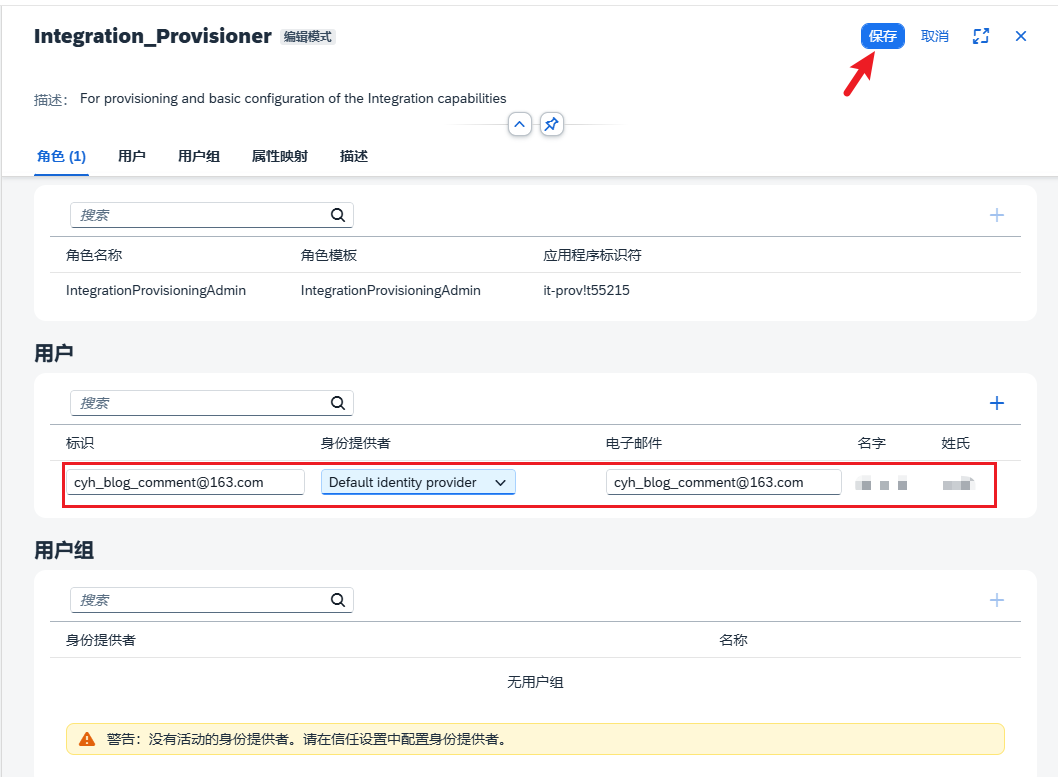Viewport: 1058px width, 777px height.
Task: Open the 属性映射 tab
Action: click(x=279, y=156)
